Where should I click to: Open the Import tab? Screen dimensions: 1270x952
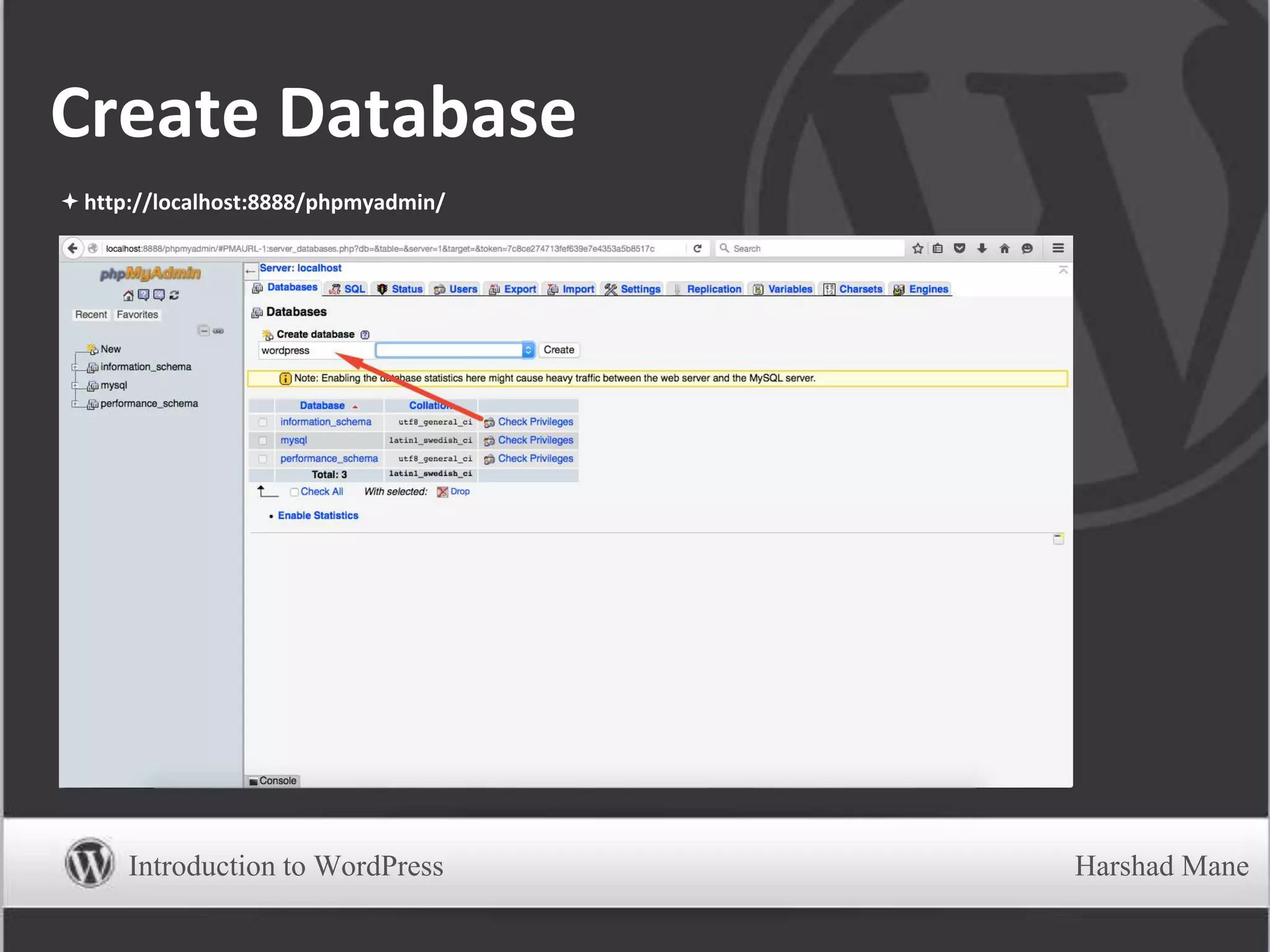click(x=571, y=289)
